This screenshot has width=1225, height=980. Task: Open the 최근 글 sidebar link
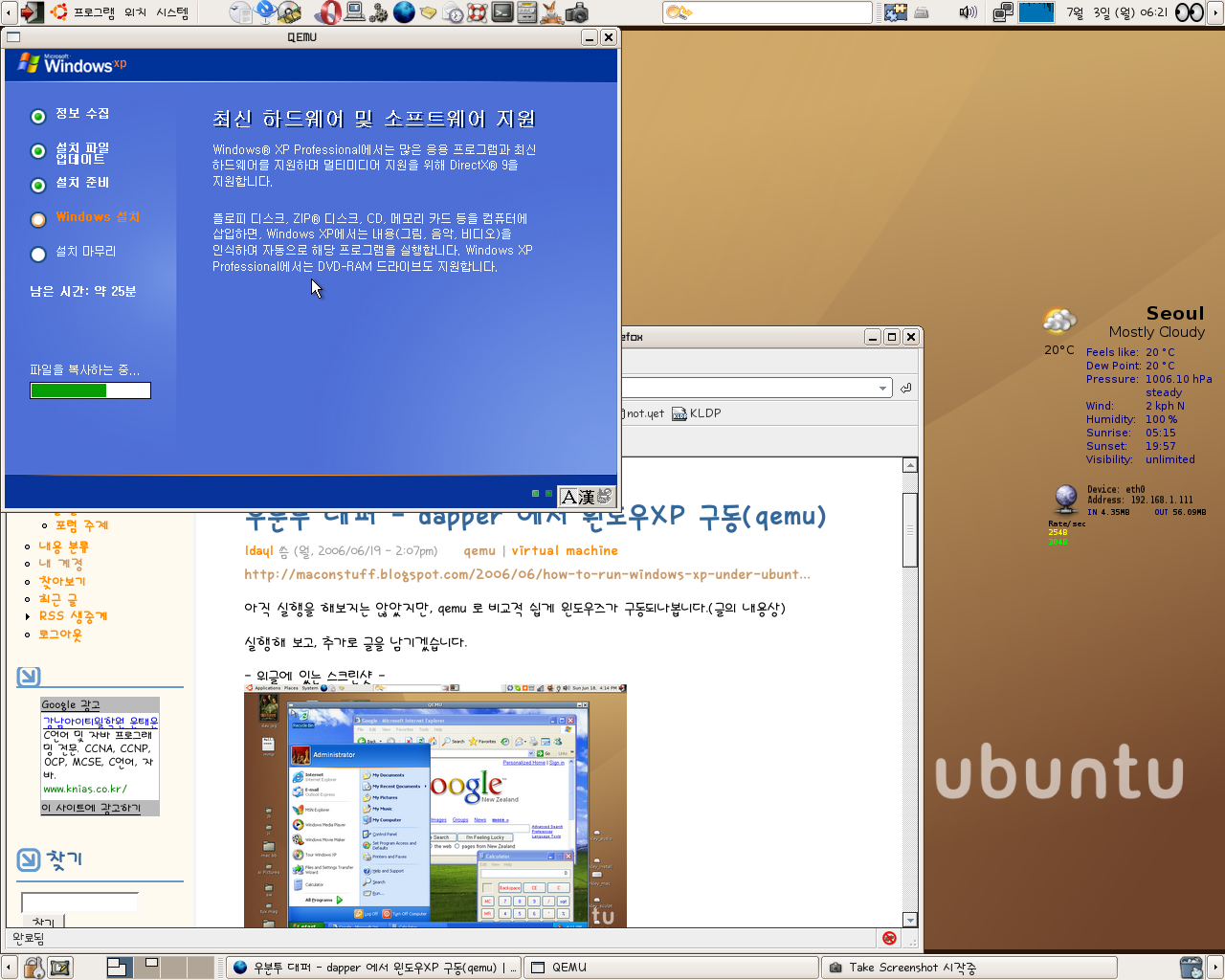58,599
